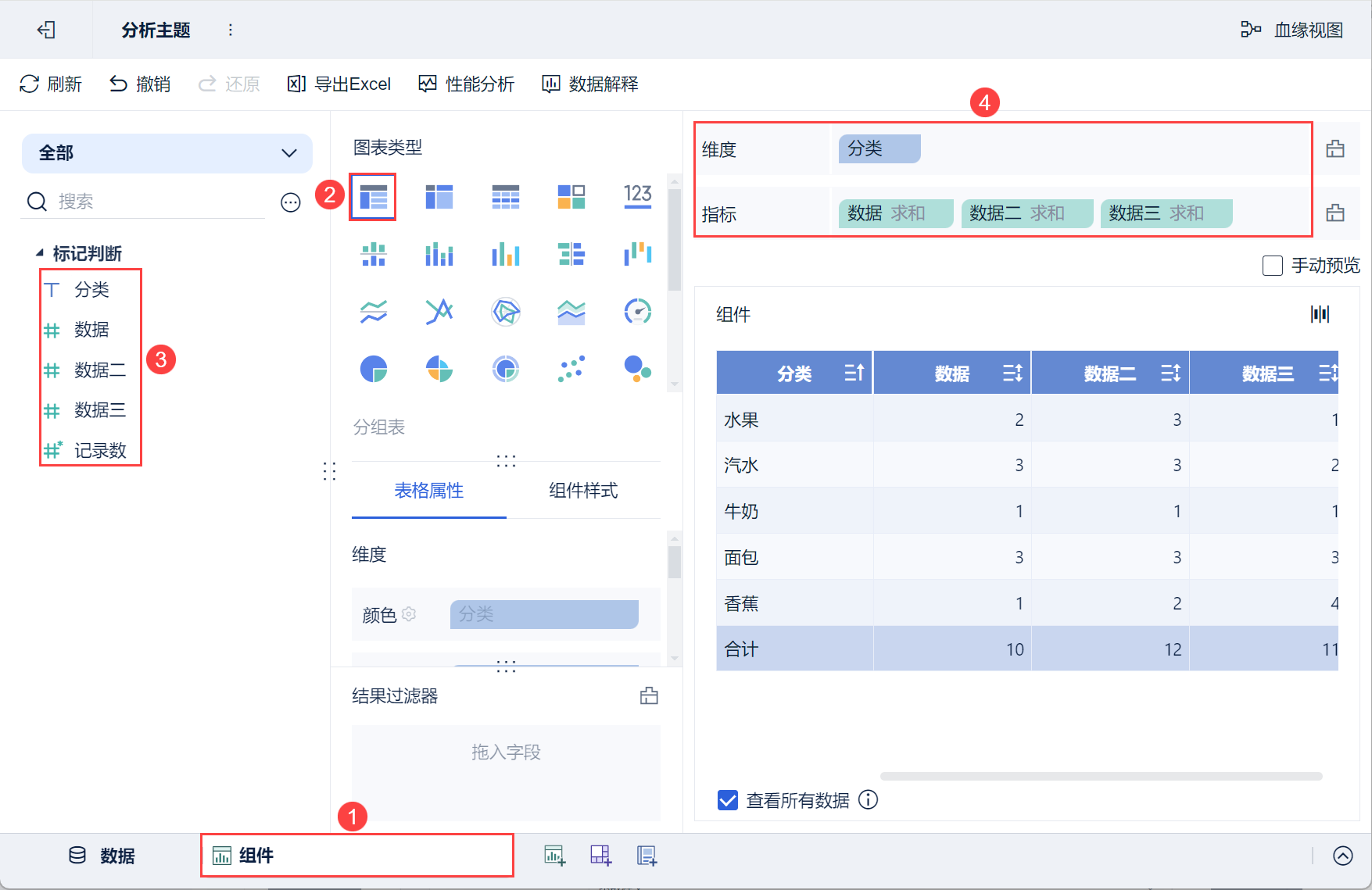Select the pie chart type icon
The height and width of the screenshot is (890, 1372).
(x=373, y=369)
